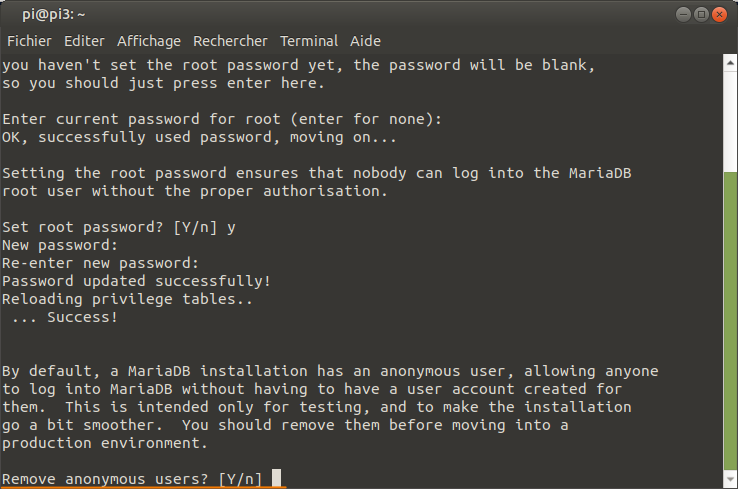
Task: Open the Terminal menu
Action: click(x=309, y=41)
